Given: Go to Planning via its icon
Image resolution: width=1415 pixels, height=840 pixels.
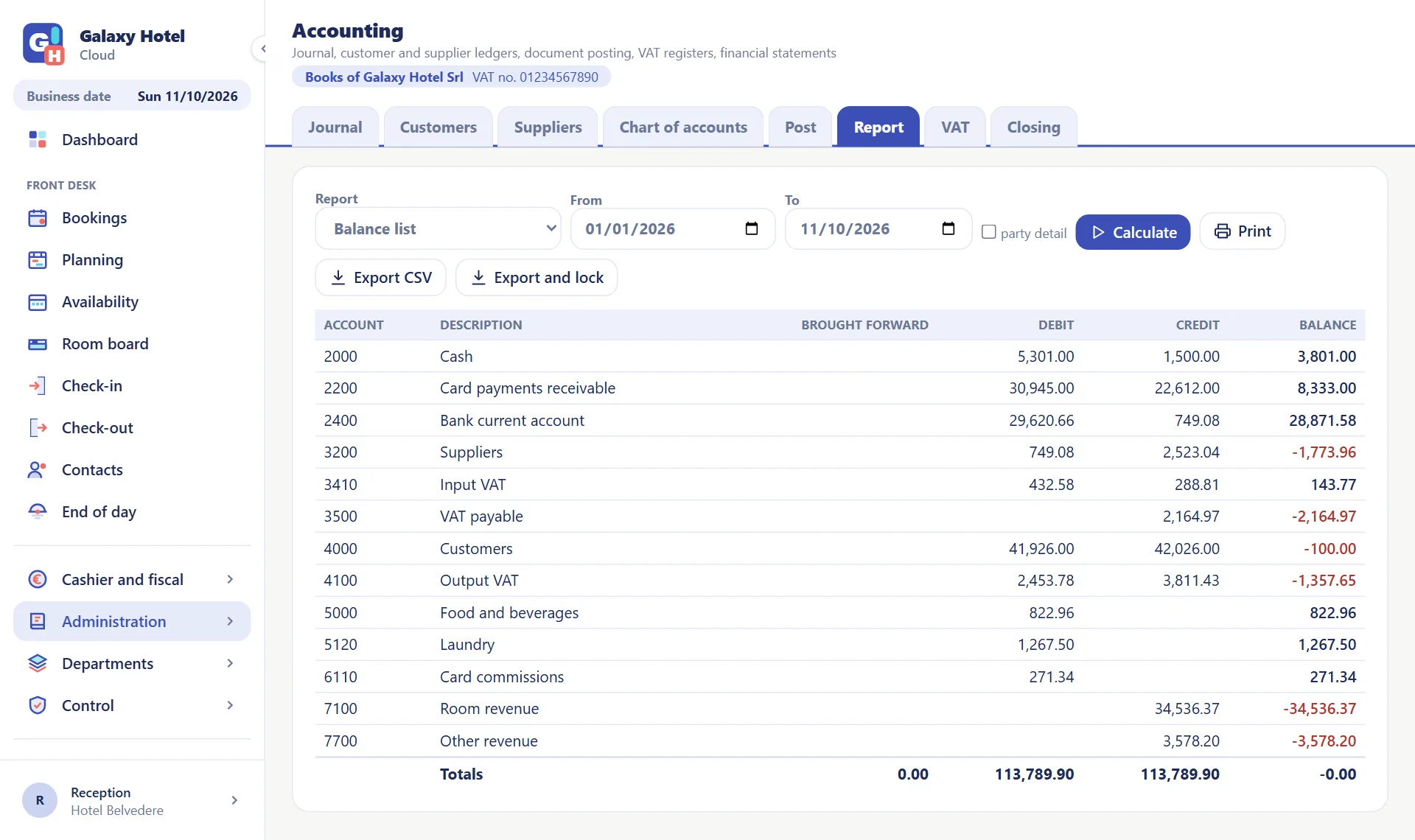Looking at the screenshot, I should pos(38,259).
